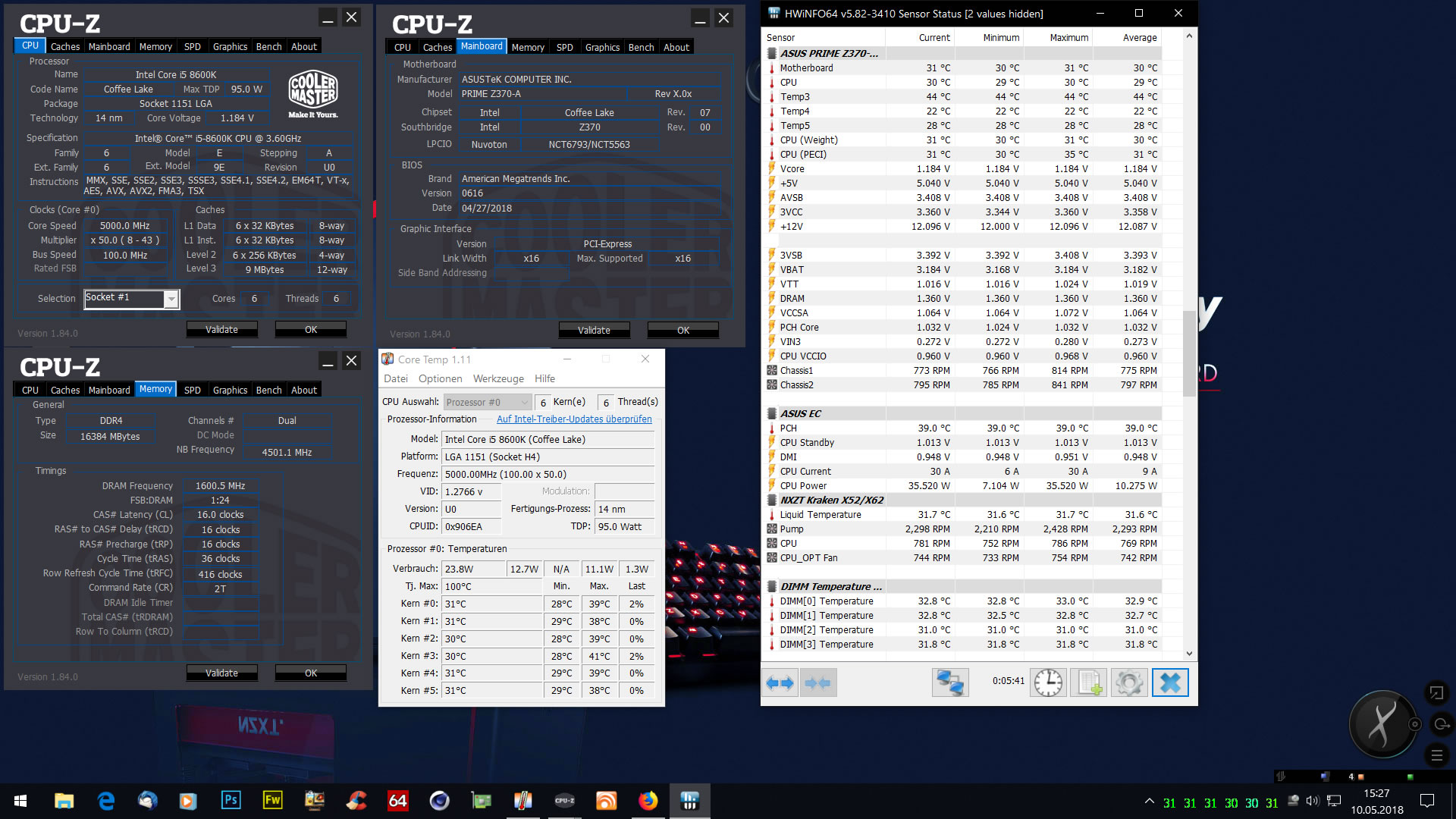Click Validate in the Mainboard CPU-Z window
The height and width of the screenshot is (819, 1456).
pyautogui.click(x=594, y=331)
